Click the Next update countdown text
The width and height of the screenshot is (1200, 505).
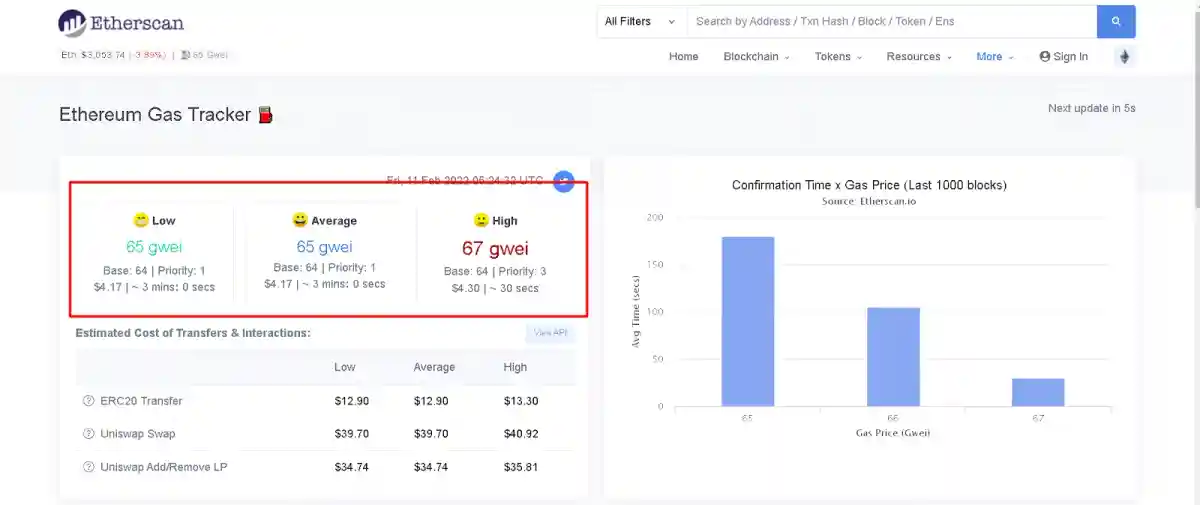pos(1092,108)
